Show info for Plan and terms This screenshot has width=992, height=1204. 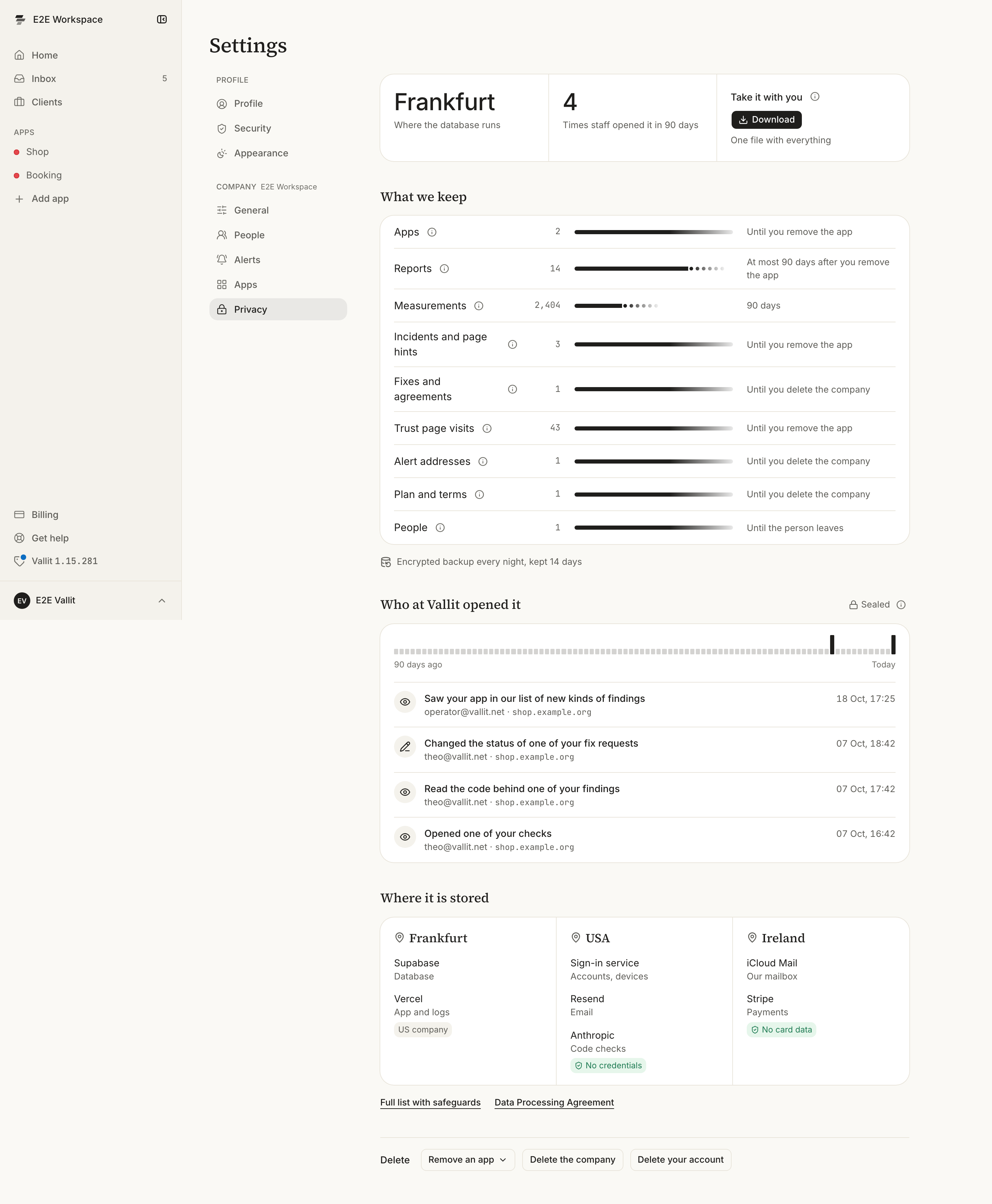click(479, 495)
